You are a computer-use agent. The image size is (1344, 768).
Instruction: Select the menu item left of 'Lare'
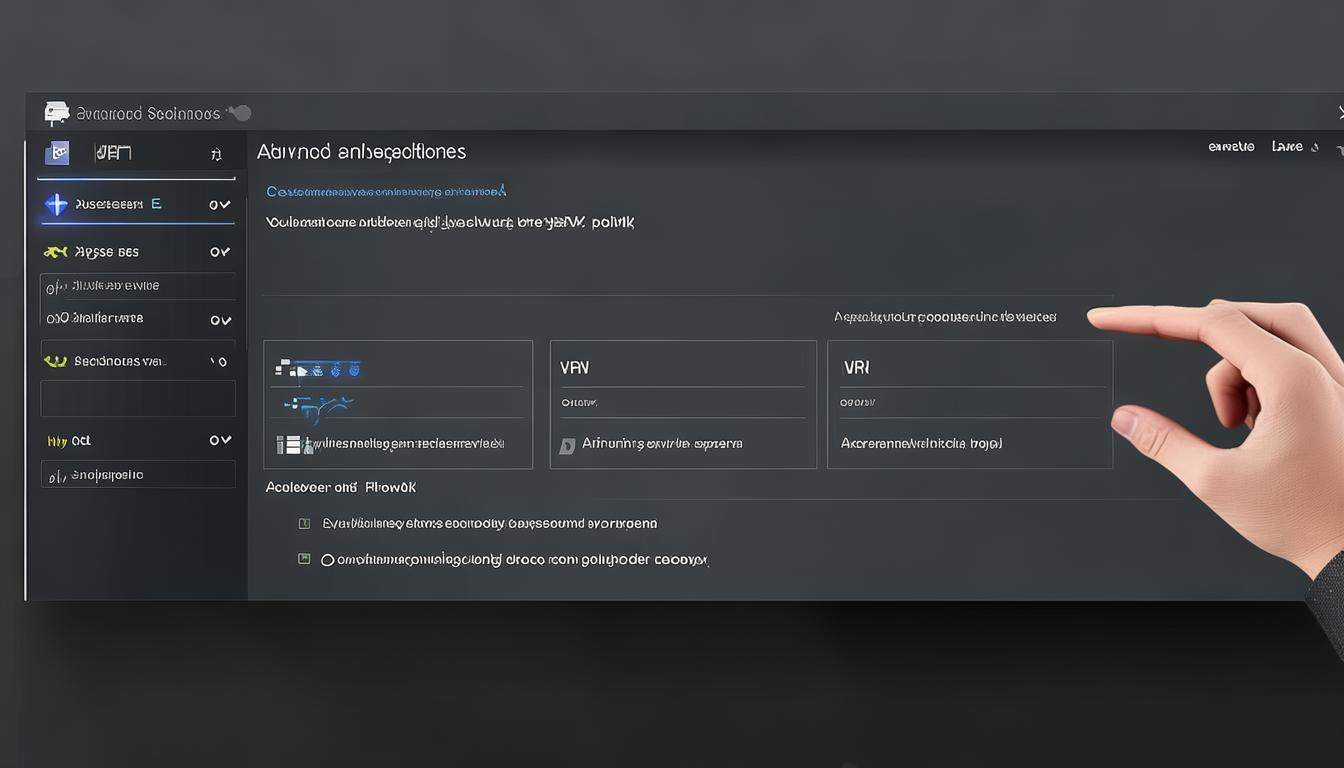1231,147
